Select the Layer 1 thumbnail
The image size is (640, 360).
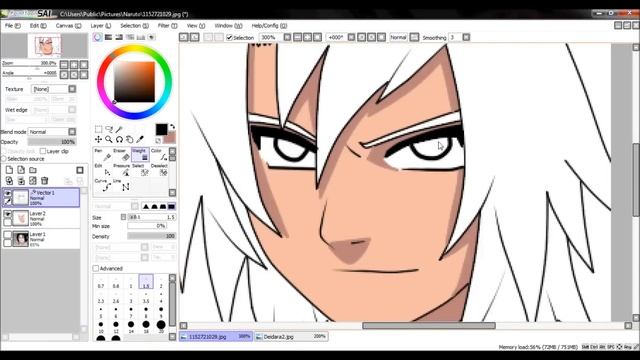[x=21, y=239]
